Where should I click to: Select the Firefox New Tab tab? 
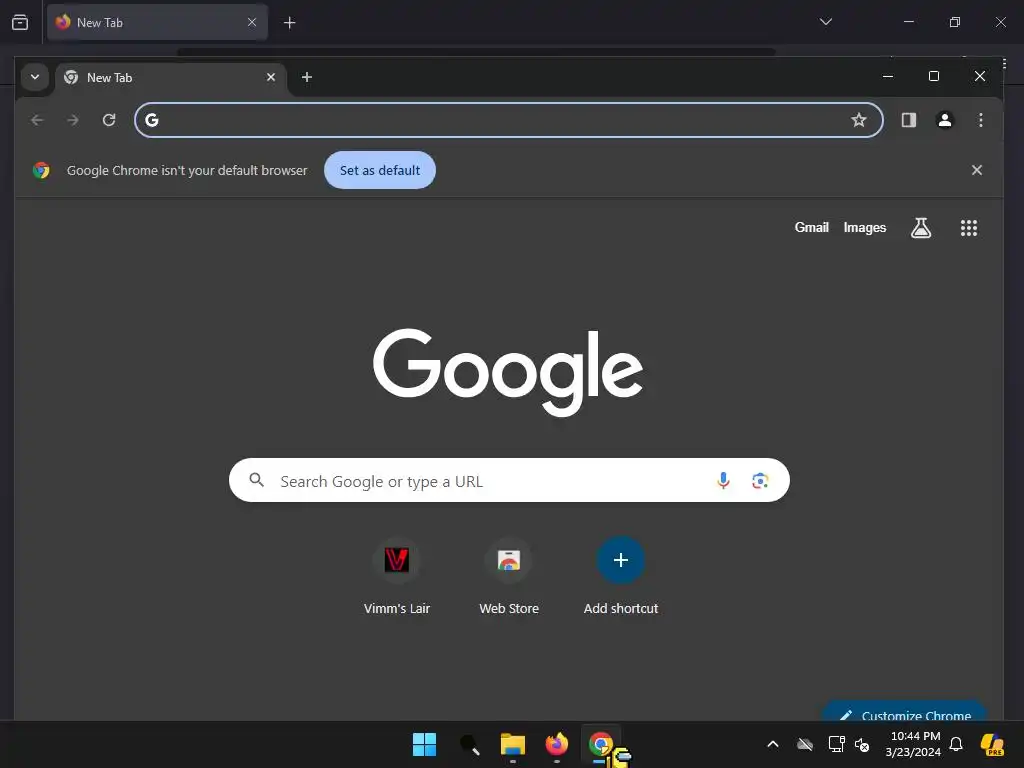coord(157,23)
